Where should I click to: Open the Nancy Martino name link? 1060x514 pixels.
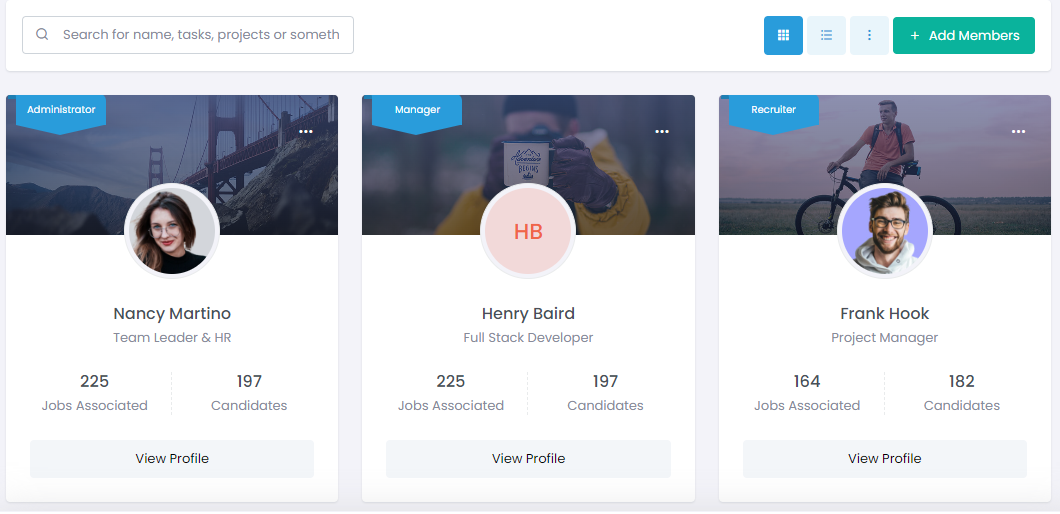pyautogui.click(x=172, y=314)
